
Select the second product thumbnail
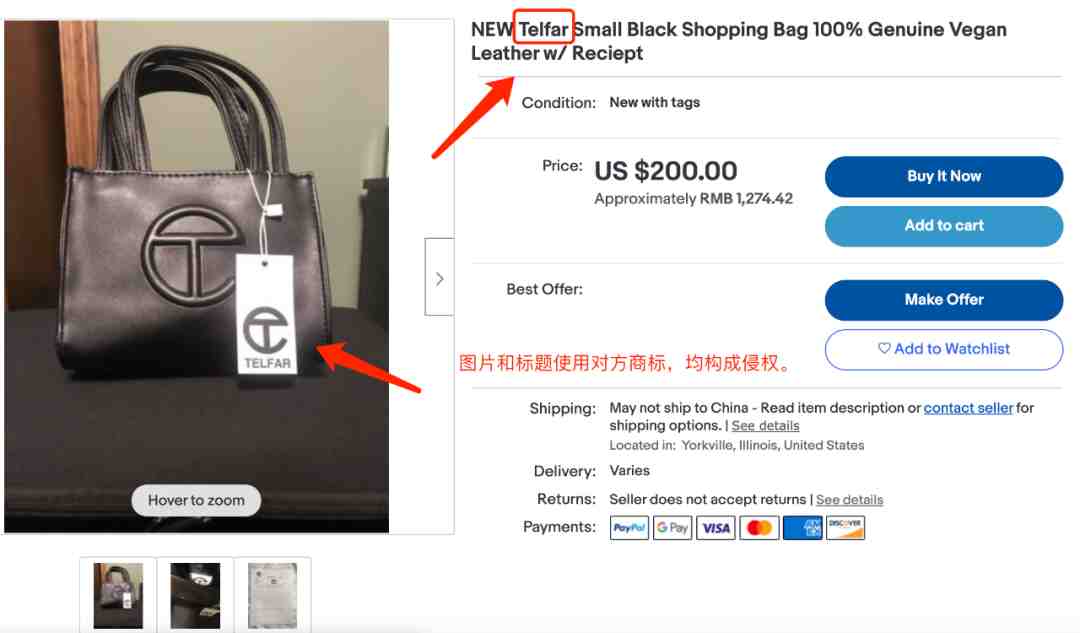(196, 595)
